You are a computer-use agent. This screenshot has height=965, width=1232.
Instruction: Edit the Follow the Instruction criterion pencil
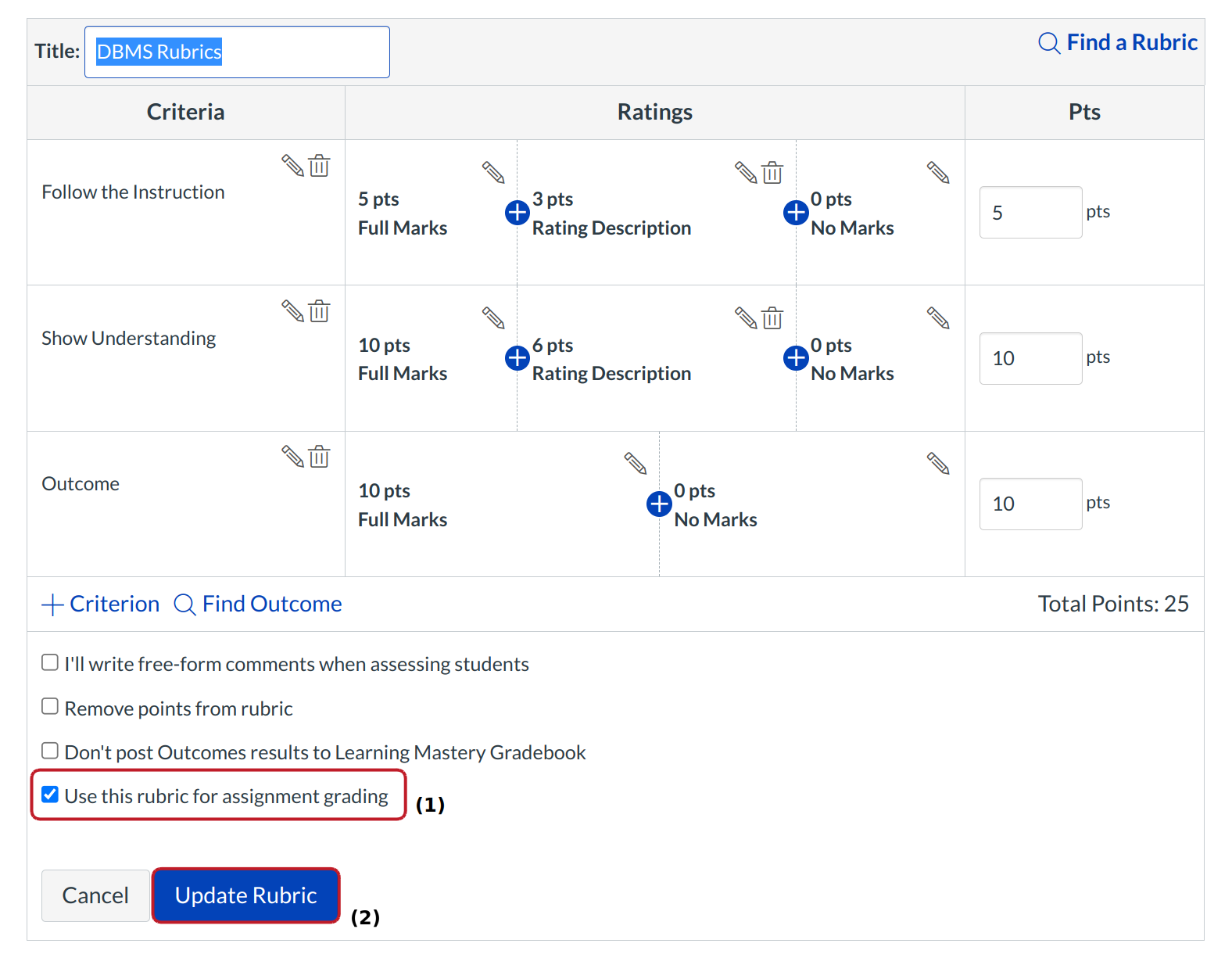292,166
